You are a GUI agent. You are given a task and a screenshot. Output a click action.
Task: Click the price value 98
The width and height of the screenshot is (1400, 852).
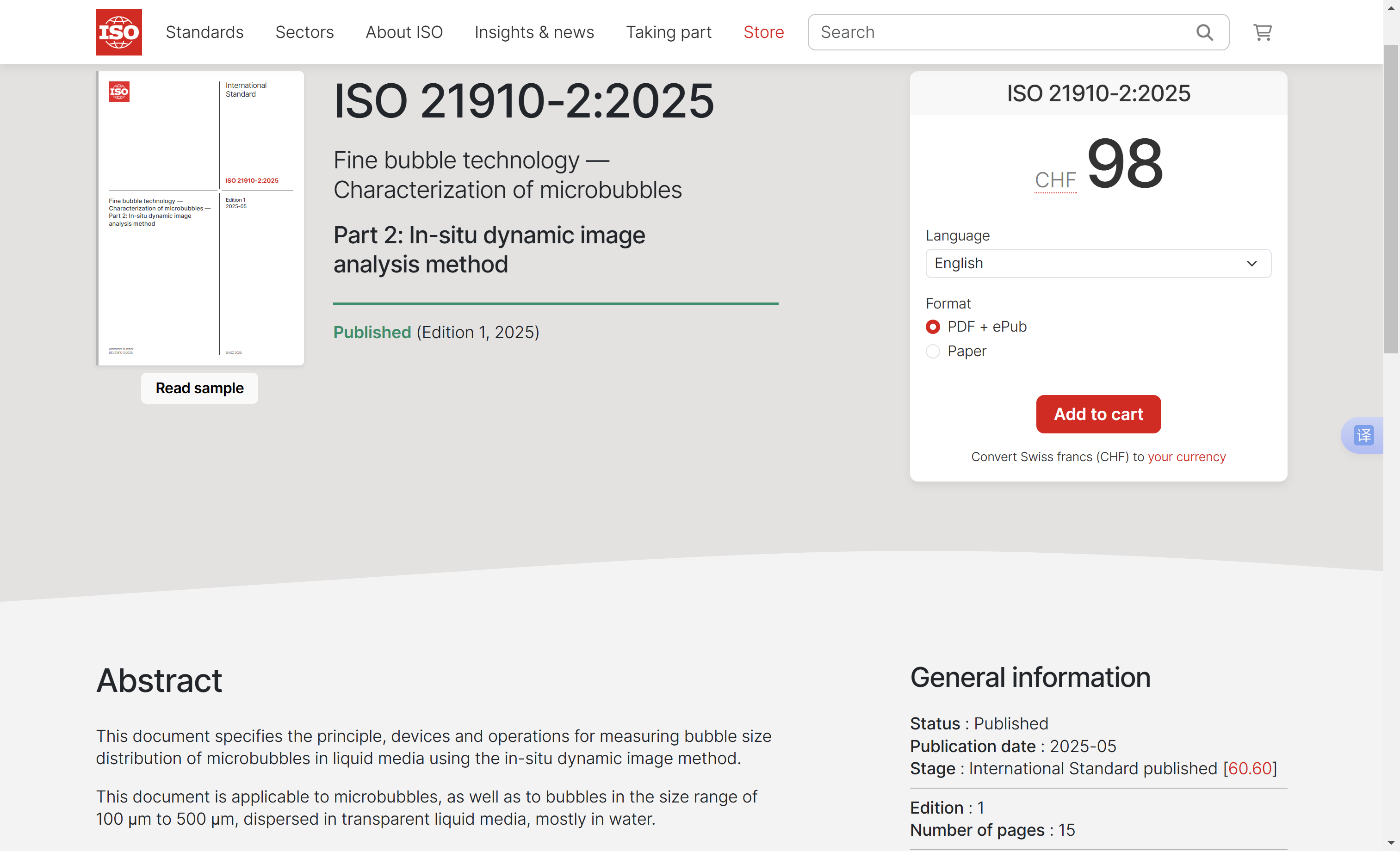[x=1125, y=164]
